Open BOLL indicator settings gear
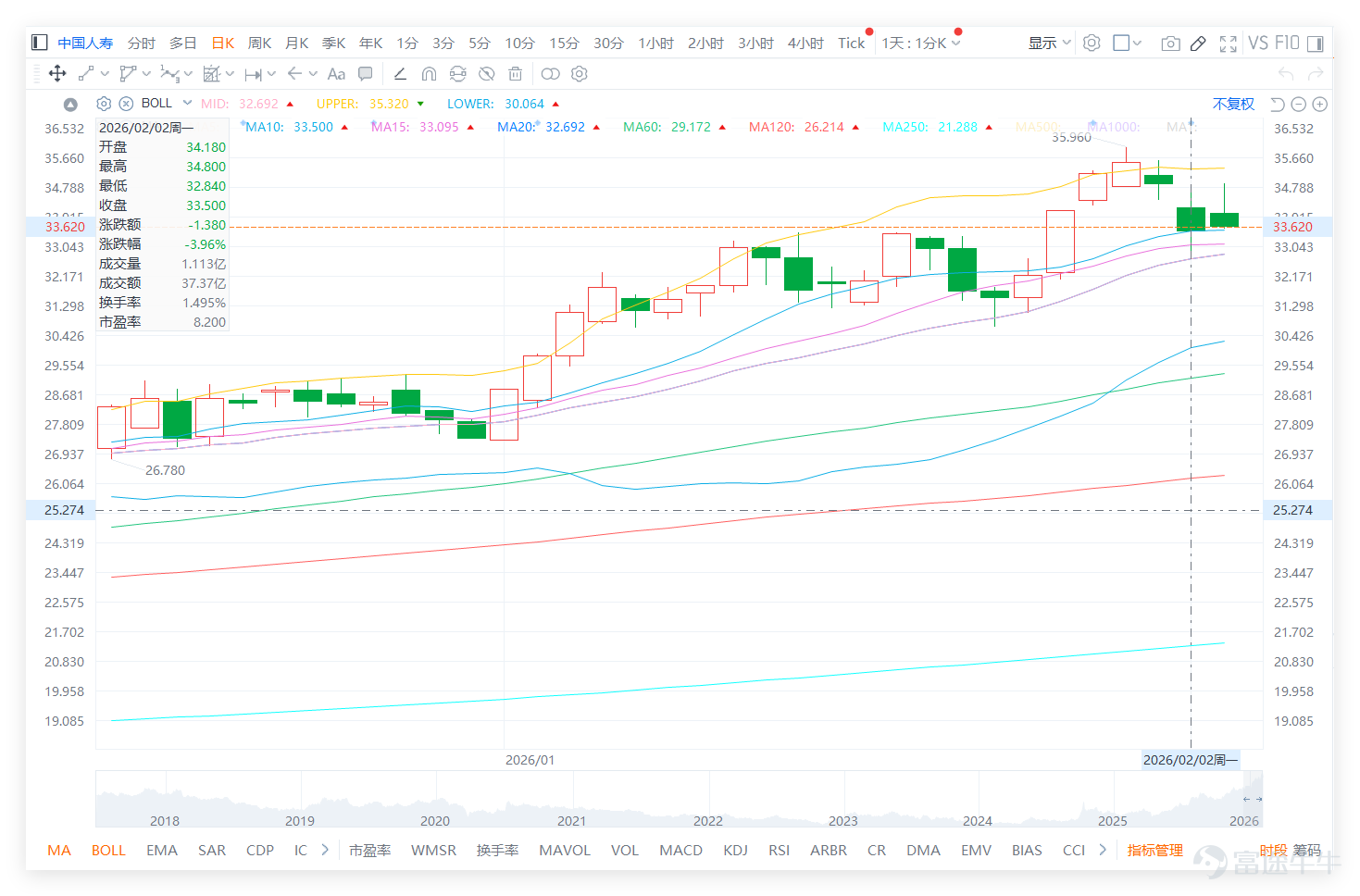This screenshot has height=896, width=1360. pyautogui.click(x=104, y=104)
